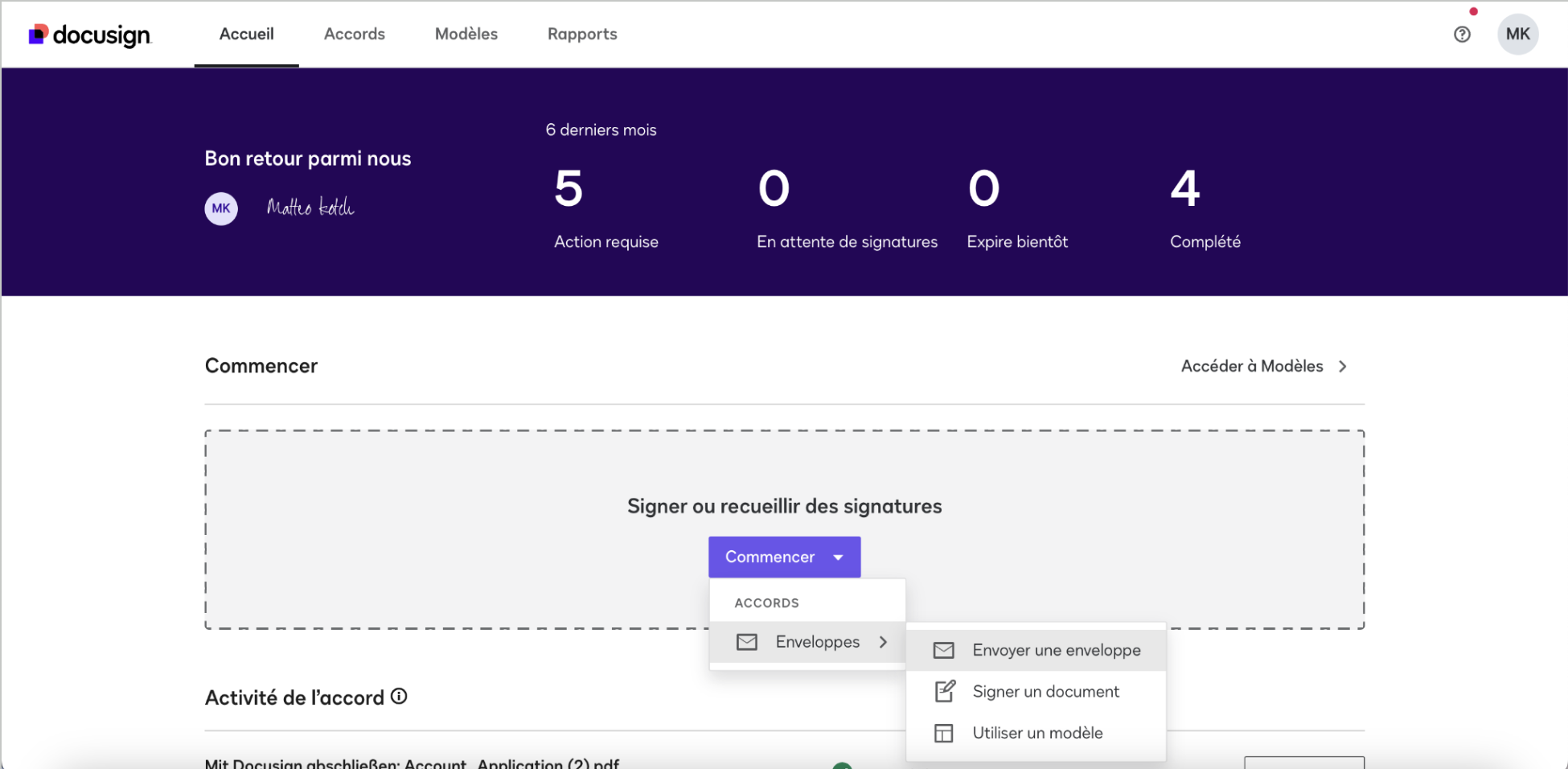This screenshot has height=769, width=1568.
Task: Toggle the Commencer dropdown arrow
Action: [x=838, y=557]
